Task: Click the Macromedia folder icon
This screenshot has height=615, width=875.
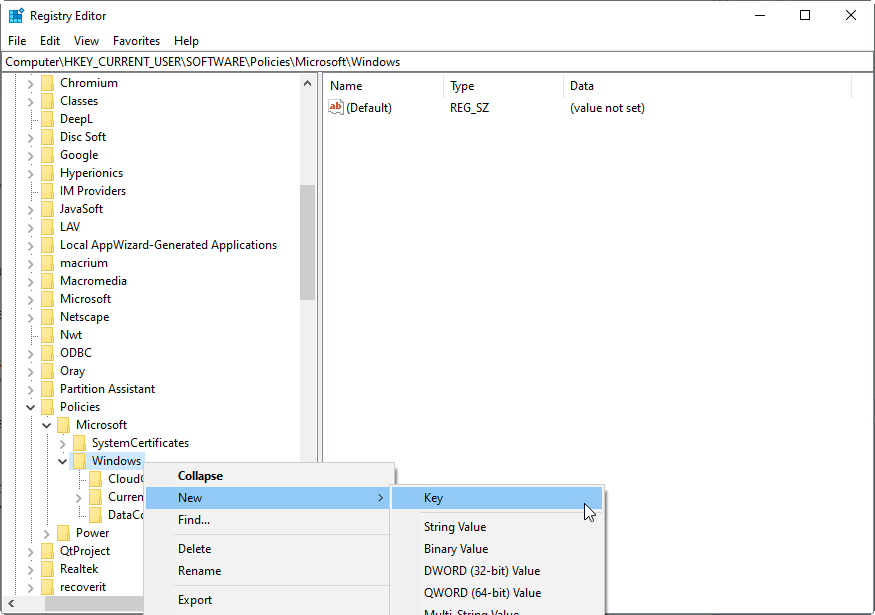Action: coord(47,281)
